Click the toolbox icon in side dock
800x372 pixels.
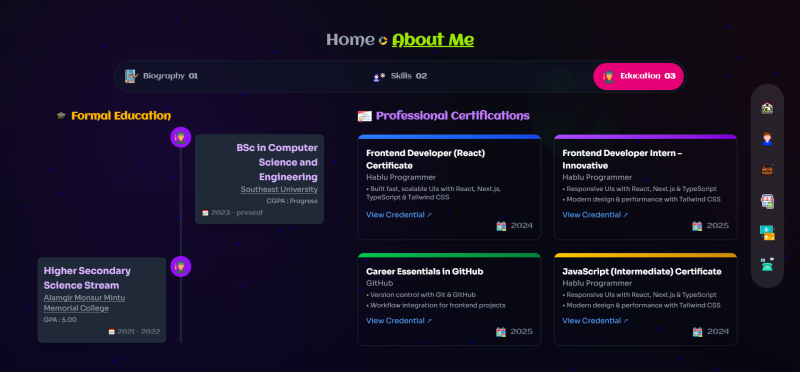767,170
